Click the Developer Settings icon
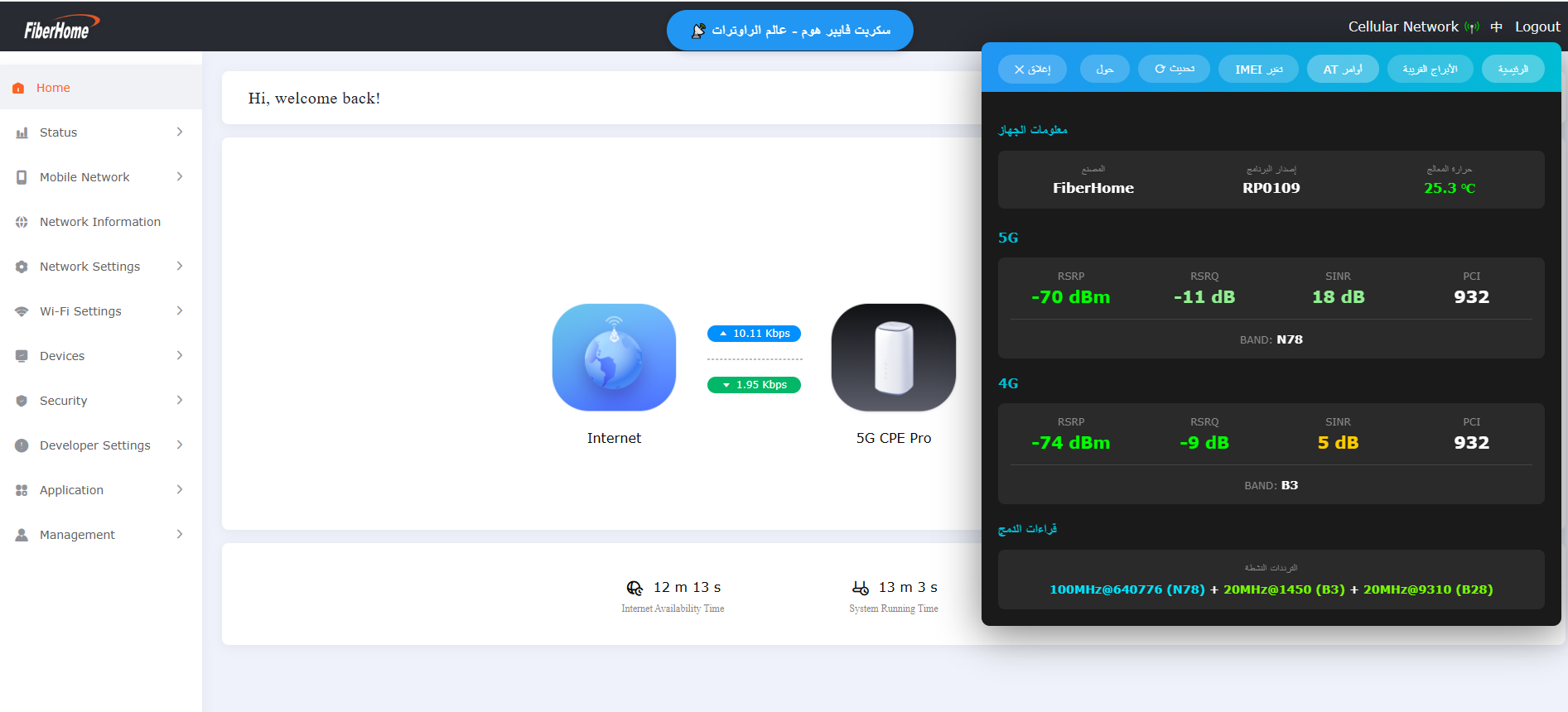Screen dimensions: 1568x712 pos(22,445)
